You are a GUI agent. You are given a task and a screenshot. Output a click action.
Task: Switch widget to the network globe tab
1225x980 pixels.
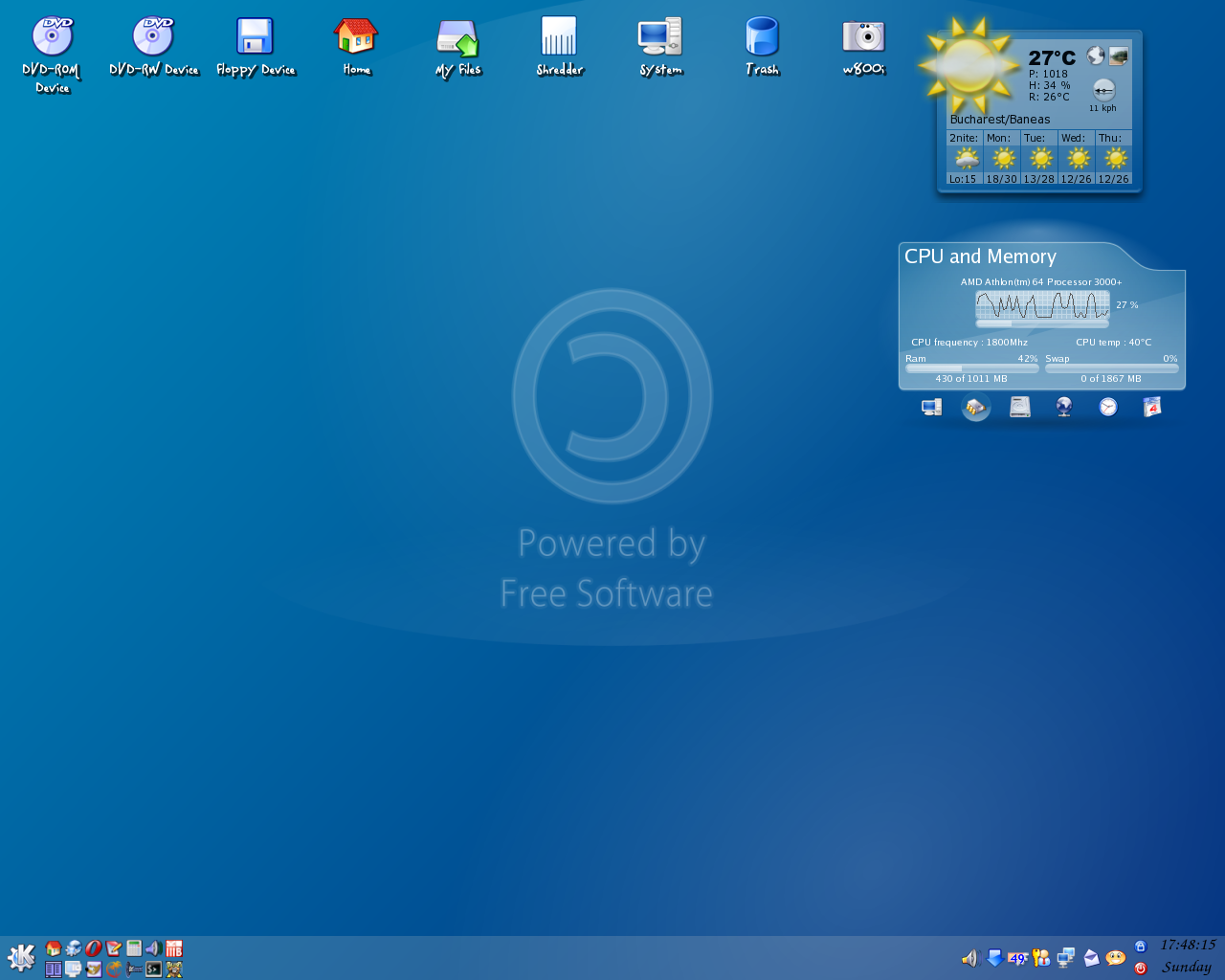pyautogui.click(x=1064, y=408)
